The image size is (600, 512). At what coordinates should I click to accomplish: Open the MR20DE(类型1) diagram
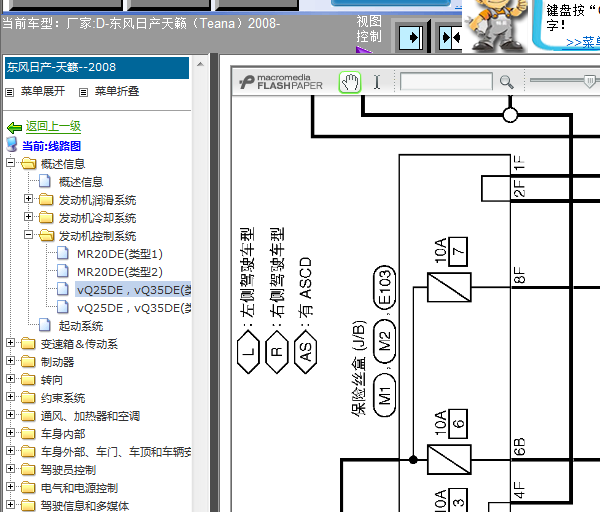pyautogui.click(x=119, y=254)
